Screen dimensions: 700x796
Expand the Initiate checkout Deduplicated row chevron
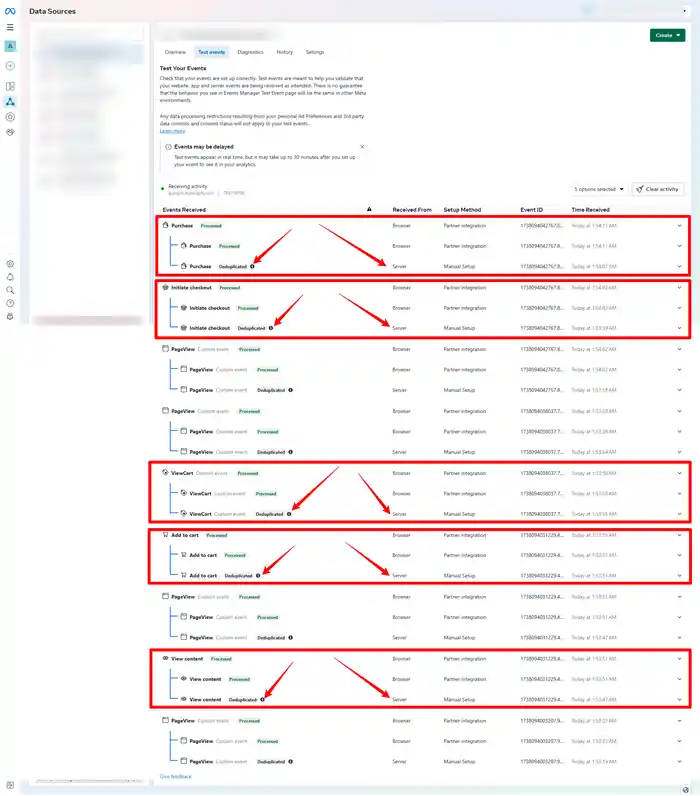679,328
